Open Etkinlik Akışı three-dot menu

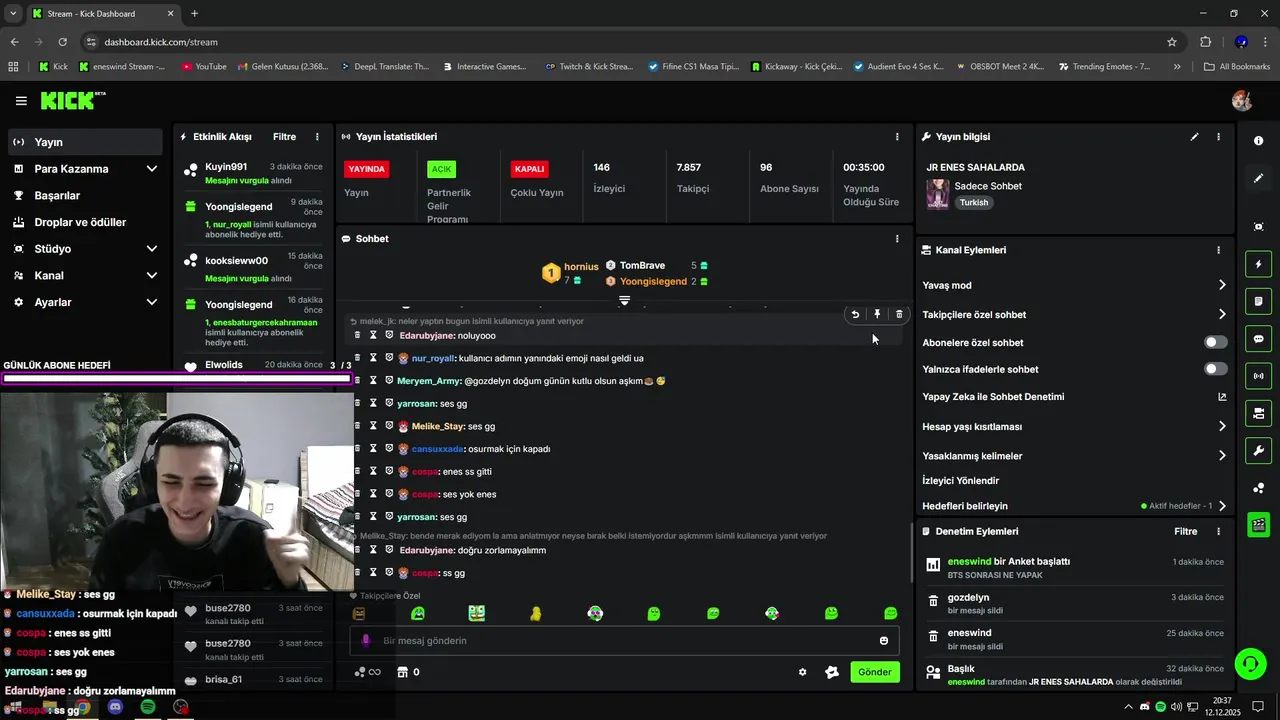[317, 137]
